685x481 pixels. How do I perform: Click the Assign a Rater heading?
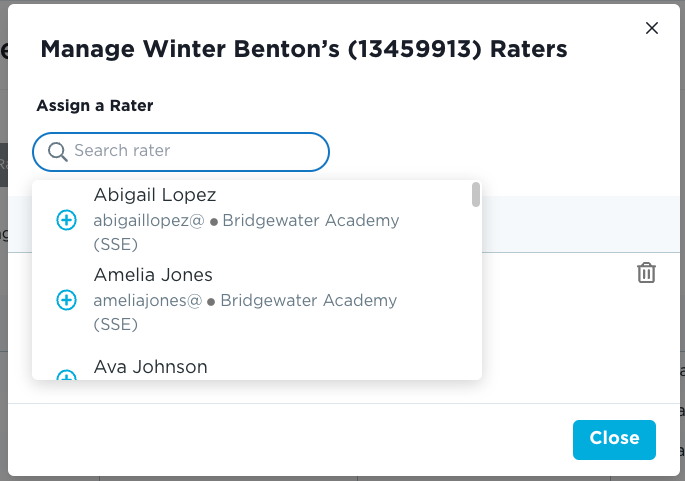click(95, 105)
